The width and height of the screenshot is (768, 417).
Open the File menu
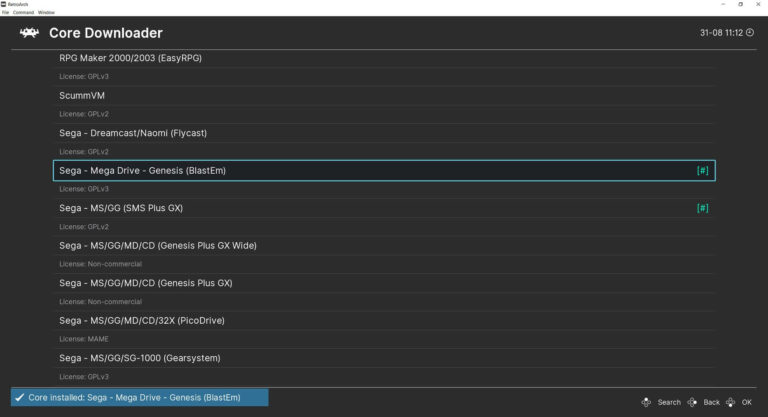click(x=5, y=12)
